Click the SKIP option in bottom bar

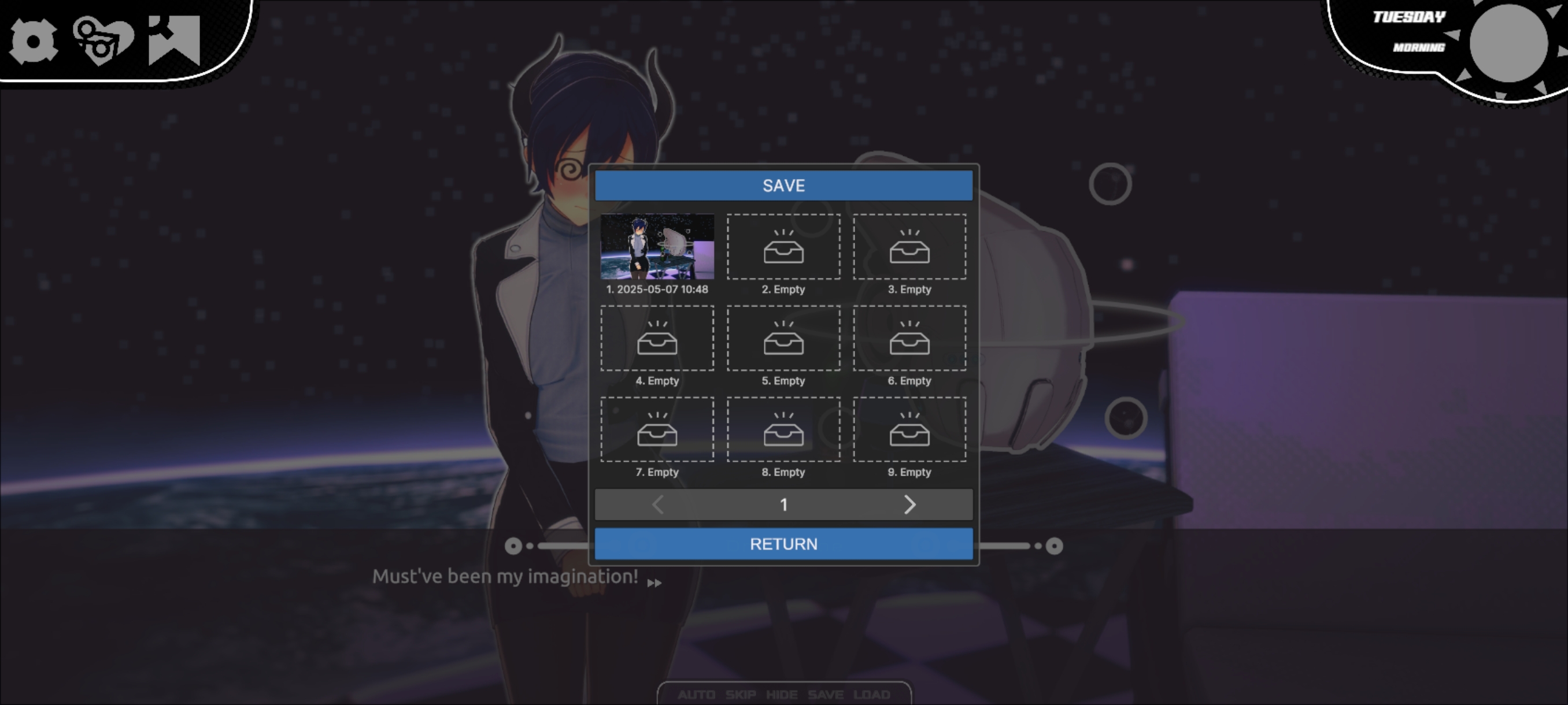(740, 695)
